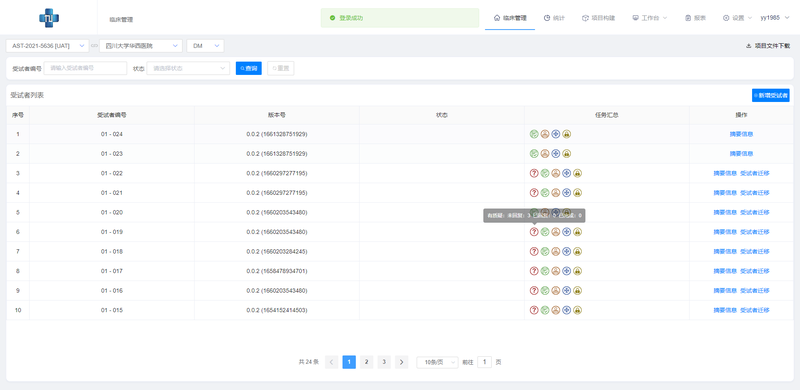Click the 任务汇总 column header

point(607,115)
